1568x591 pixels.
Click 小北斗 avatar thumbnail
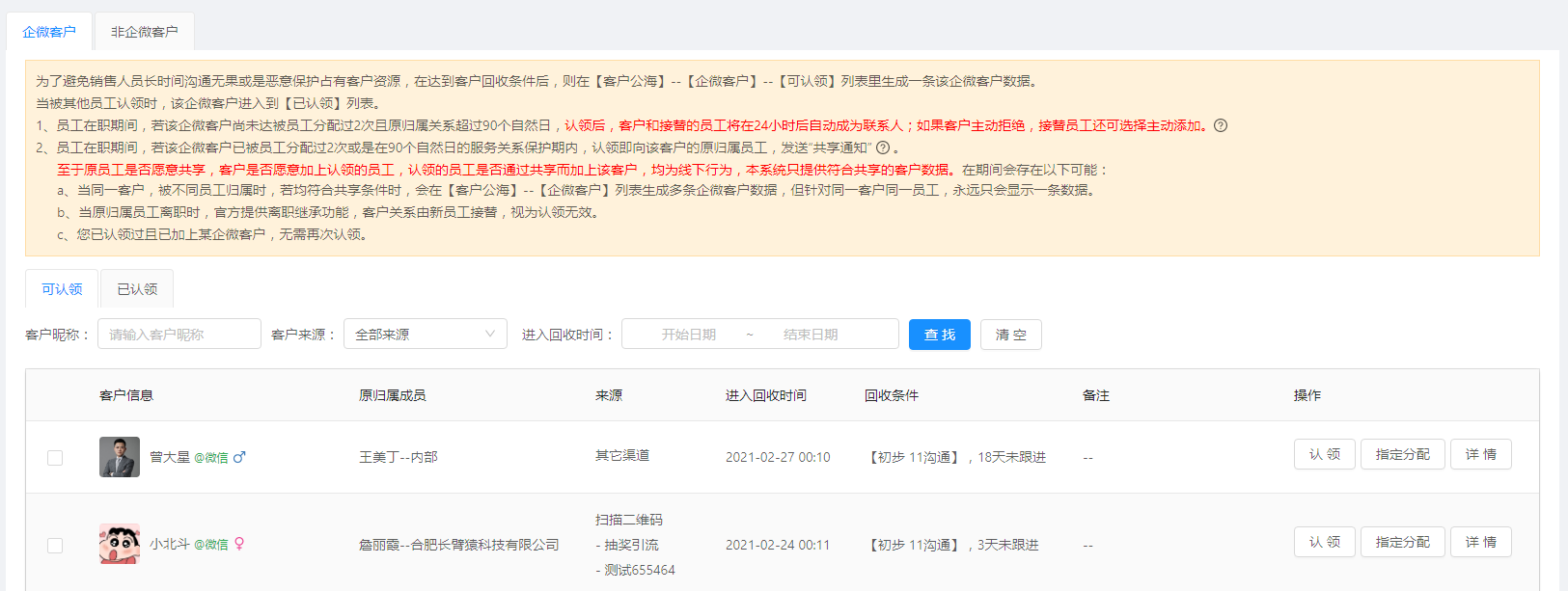tap(120, 544)
